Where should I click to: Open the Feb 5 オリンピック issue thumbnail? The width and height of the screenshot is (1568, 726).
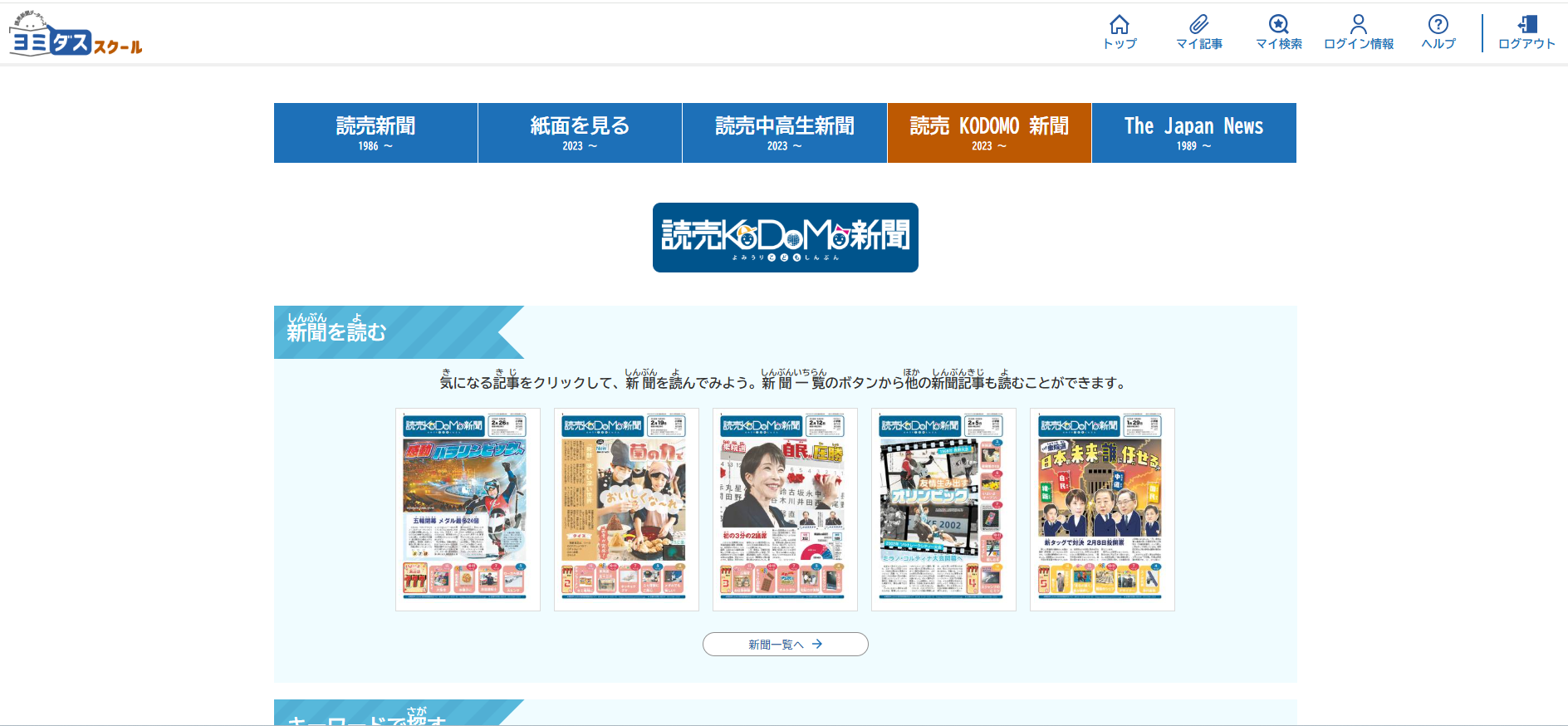point(943,509)
